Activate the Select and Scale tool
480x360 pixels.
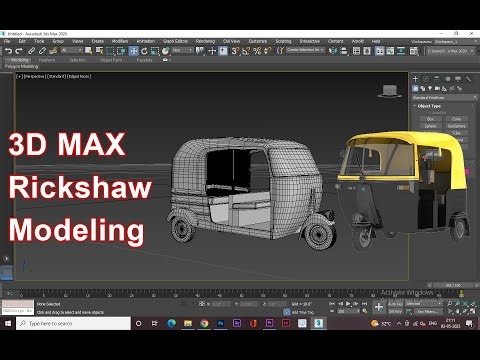(x=155, y=51)
